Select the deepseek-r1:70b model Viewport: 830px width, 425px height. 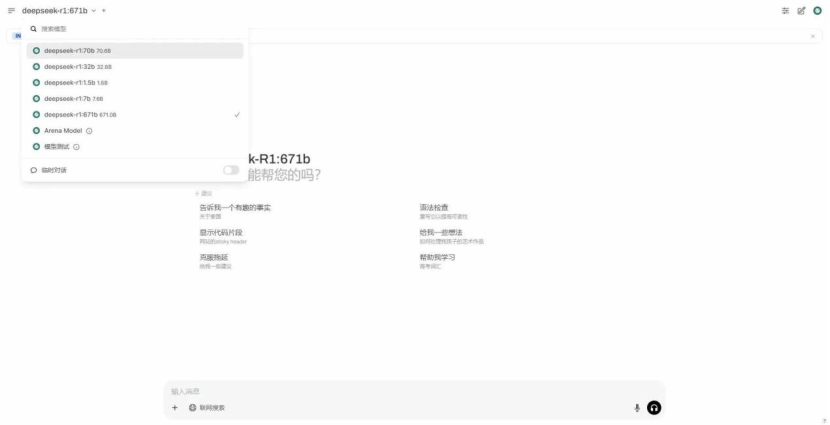135,51
